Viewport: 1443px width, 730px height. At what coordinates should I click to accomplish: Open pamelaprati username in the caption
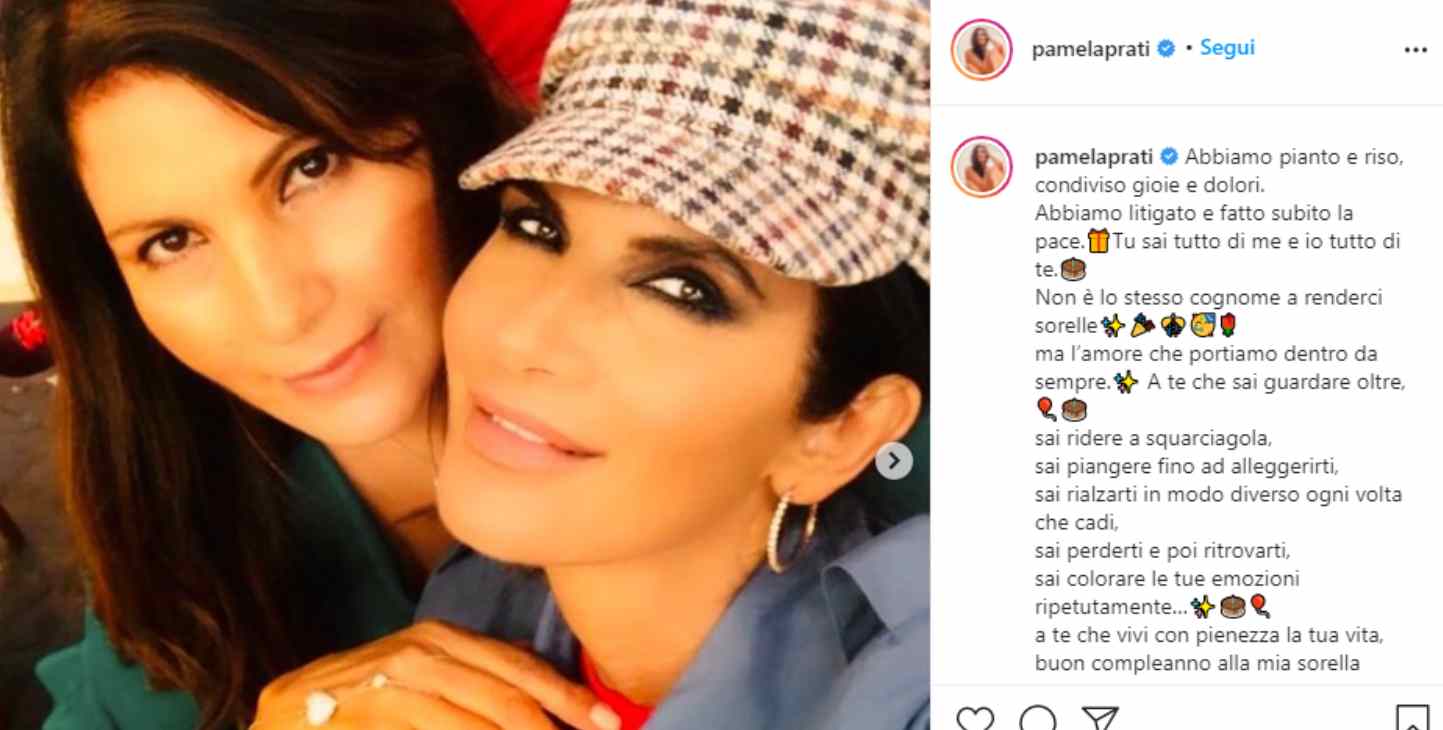1094,157
